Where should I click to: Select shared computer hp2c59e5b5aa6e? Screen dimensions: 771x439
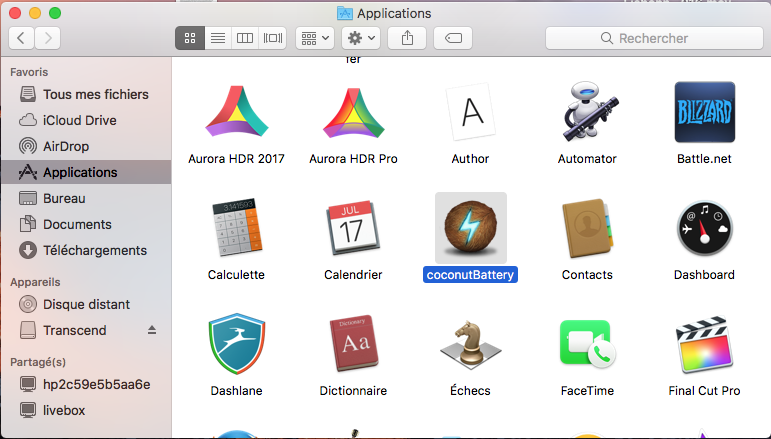(86, 384)
